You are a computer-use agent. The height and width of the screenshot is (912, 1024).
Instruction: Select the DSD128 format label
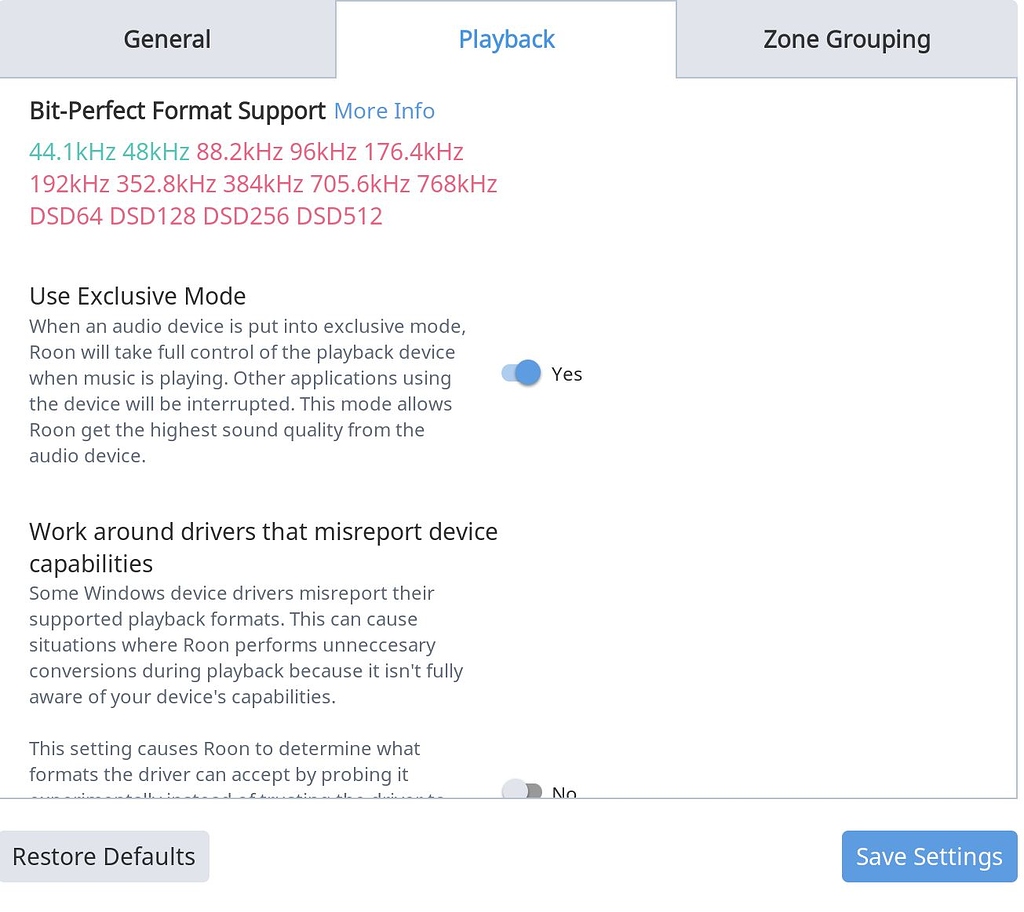(152, 217)
